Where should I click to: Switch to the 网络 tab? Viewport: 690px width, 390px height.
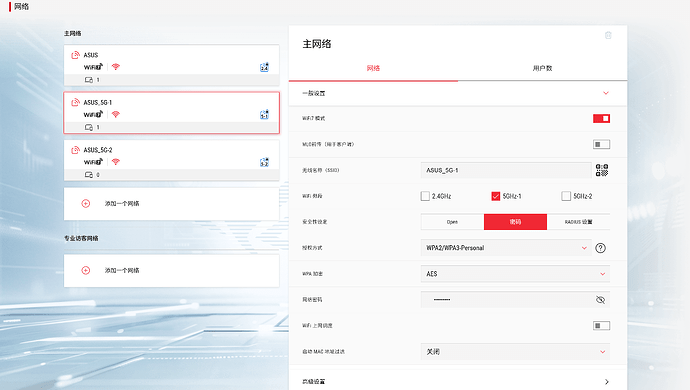373,68
